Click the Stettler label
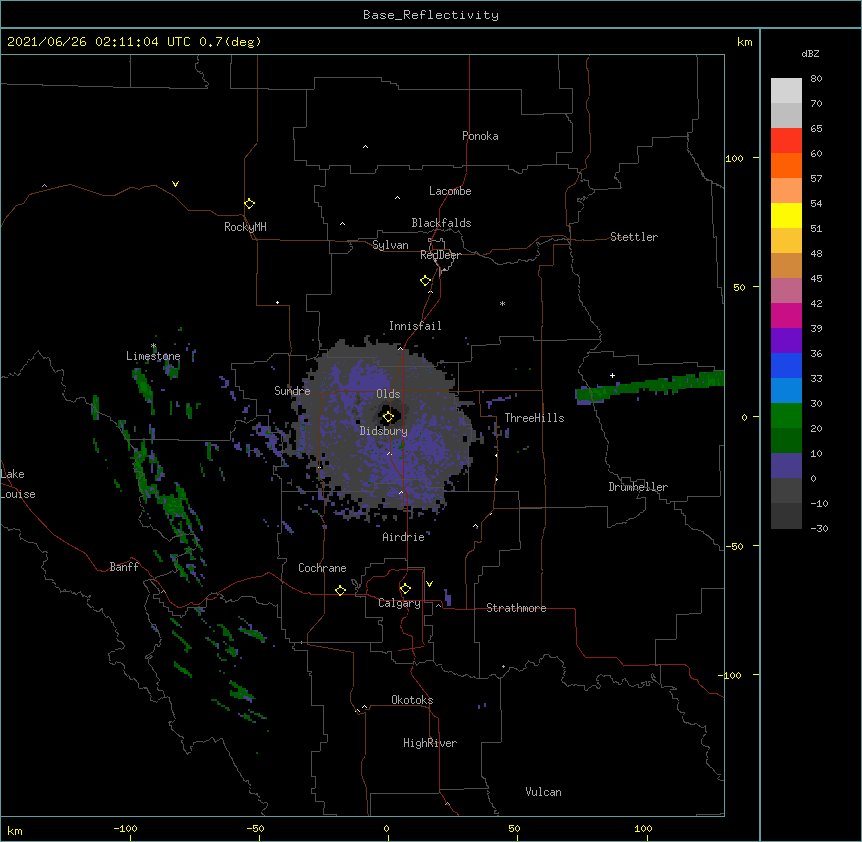 [x=634, y=237]
